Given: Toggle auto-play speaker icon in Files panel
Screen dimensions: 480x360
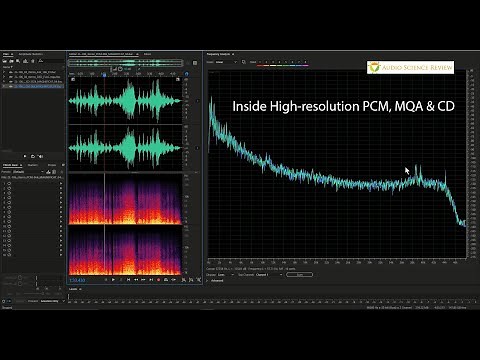Looking at the screenshot, I should pyautogui.click(x=40, y=156).
